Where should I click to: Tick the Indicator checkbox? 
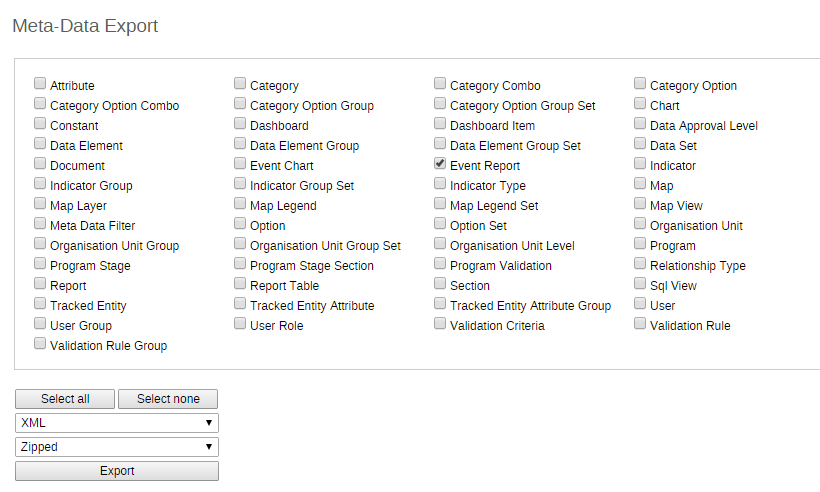point(640,164)
